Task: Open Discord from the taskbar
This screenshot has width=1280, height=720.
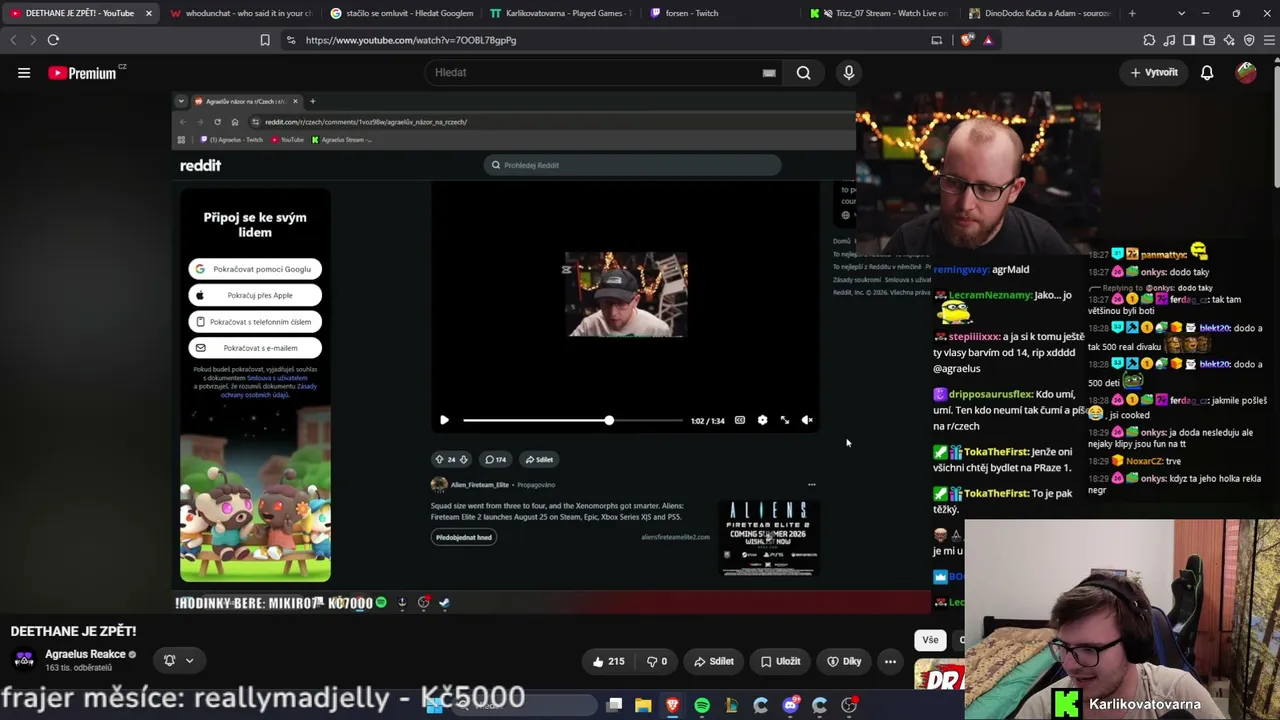Action: pyautogui.click(x=790, y=705)
